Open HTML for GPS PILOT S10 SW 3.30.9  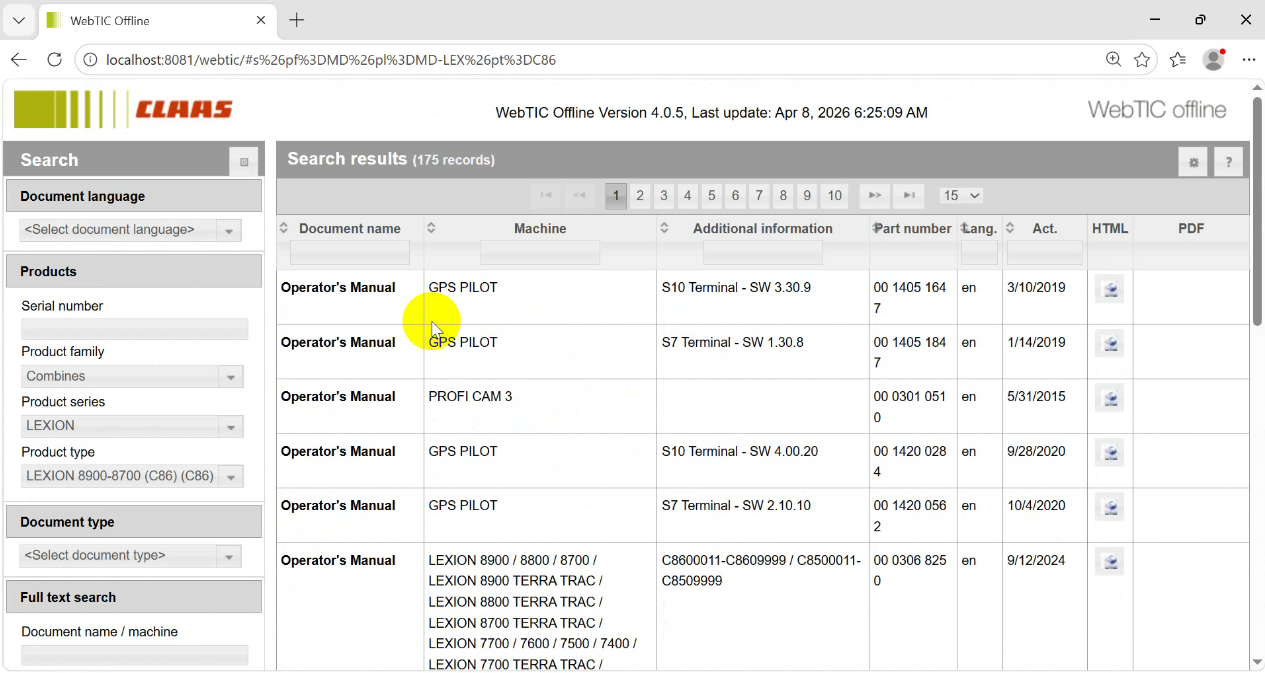tap(1109, 290)
